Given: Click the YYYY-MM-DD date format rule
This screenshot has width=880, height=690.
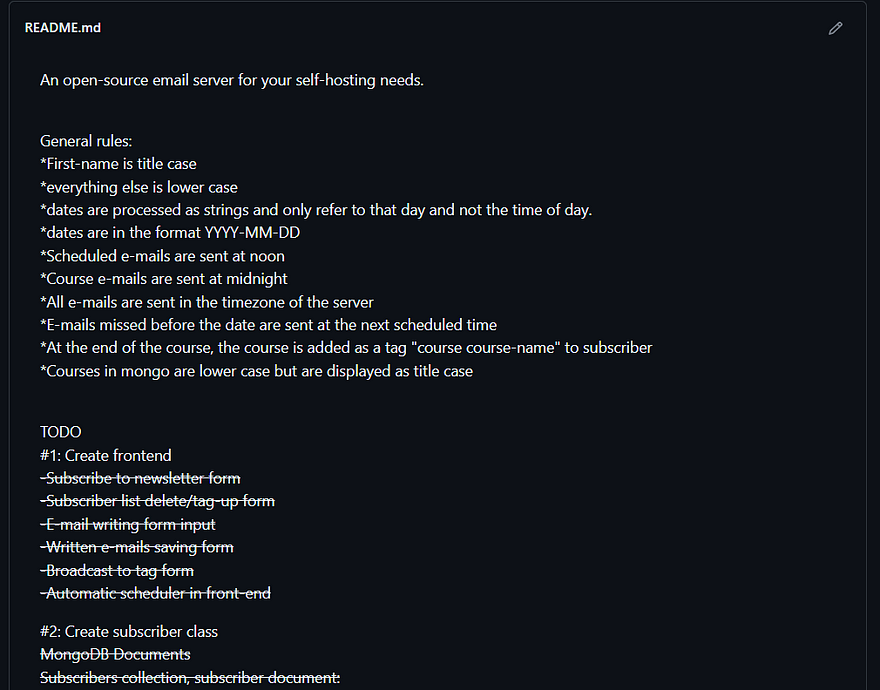Looking at the screenshot, I should [x=170, y=233].
